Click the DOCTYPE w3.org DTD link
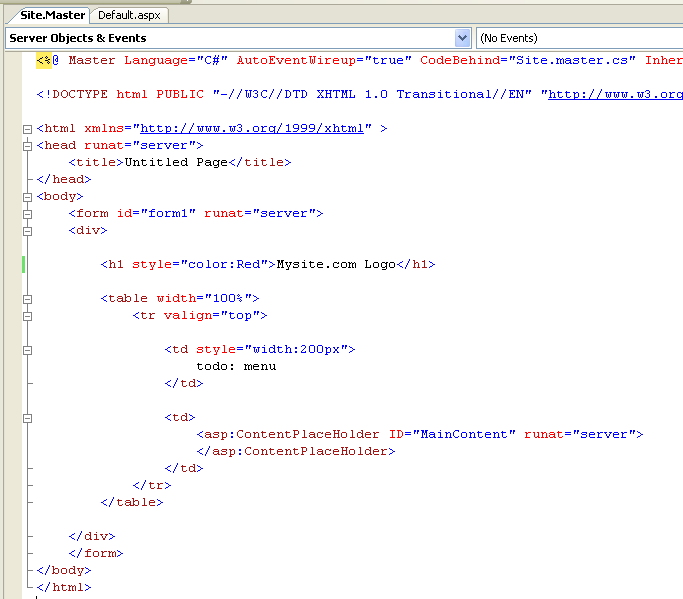The height and width of the screenshot is (599, 683). (615, 94)
